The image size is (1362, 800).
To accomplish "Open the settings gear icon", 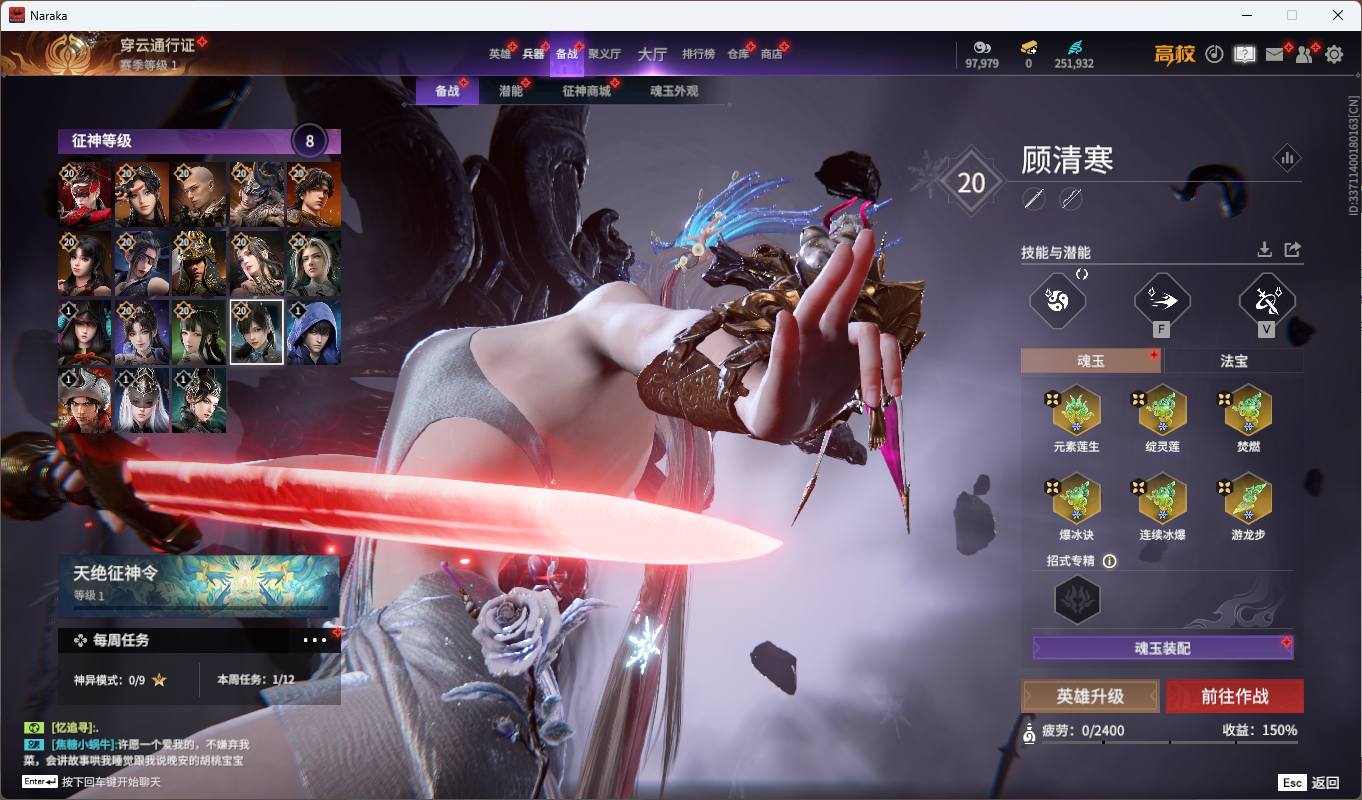I will coord(1334,54).
